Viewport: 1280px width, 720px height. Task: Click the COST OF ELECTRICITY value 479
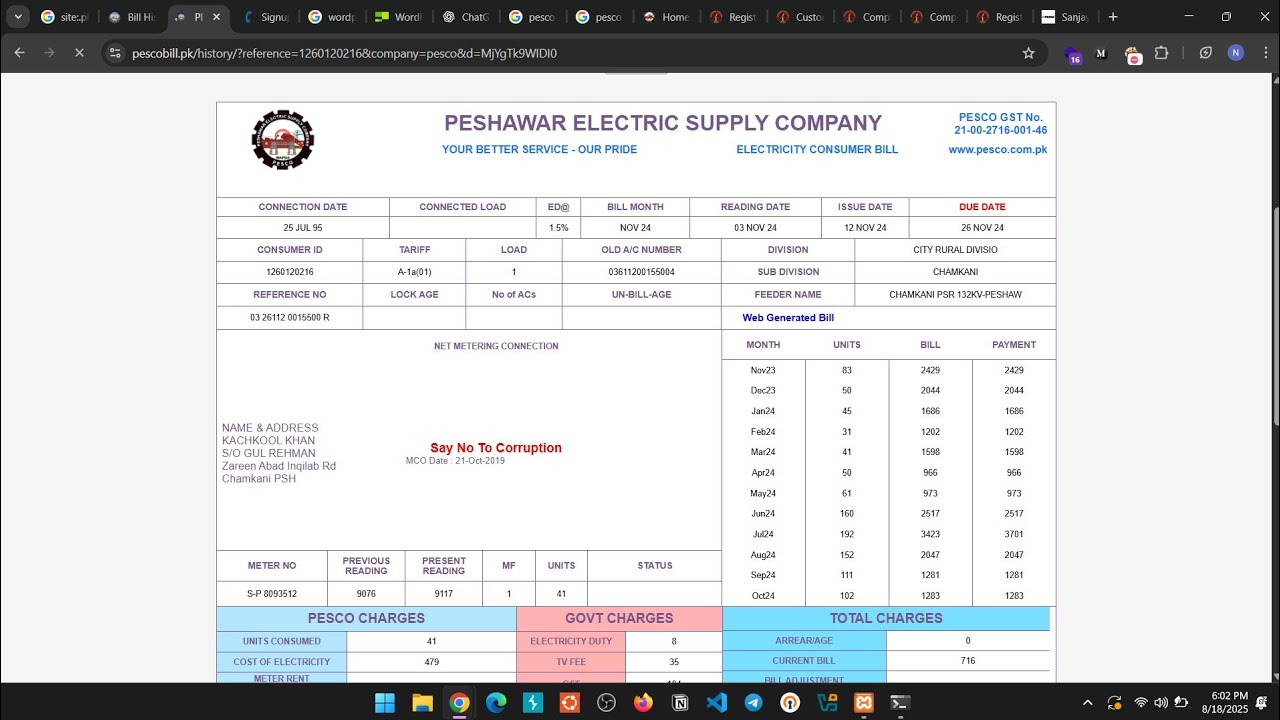click(x=431, y=662)
